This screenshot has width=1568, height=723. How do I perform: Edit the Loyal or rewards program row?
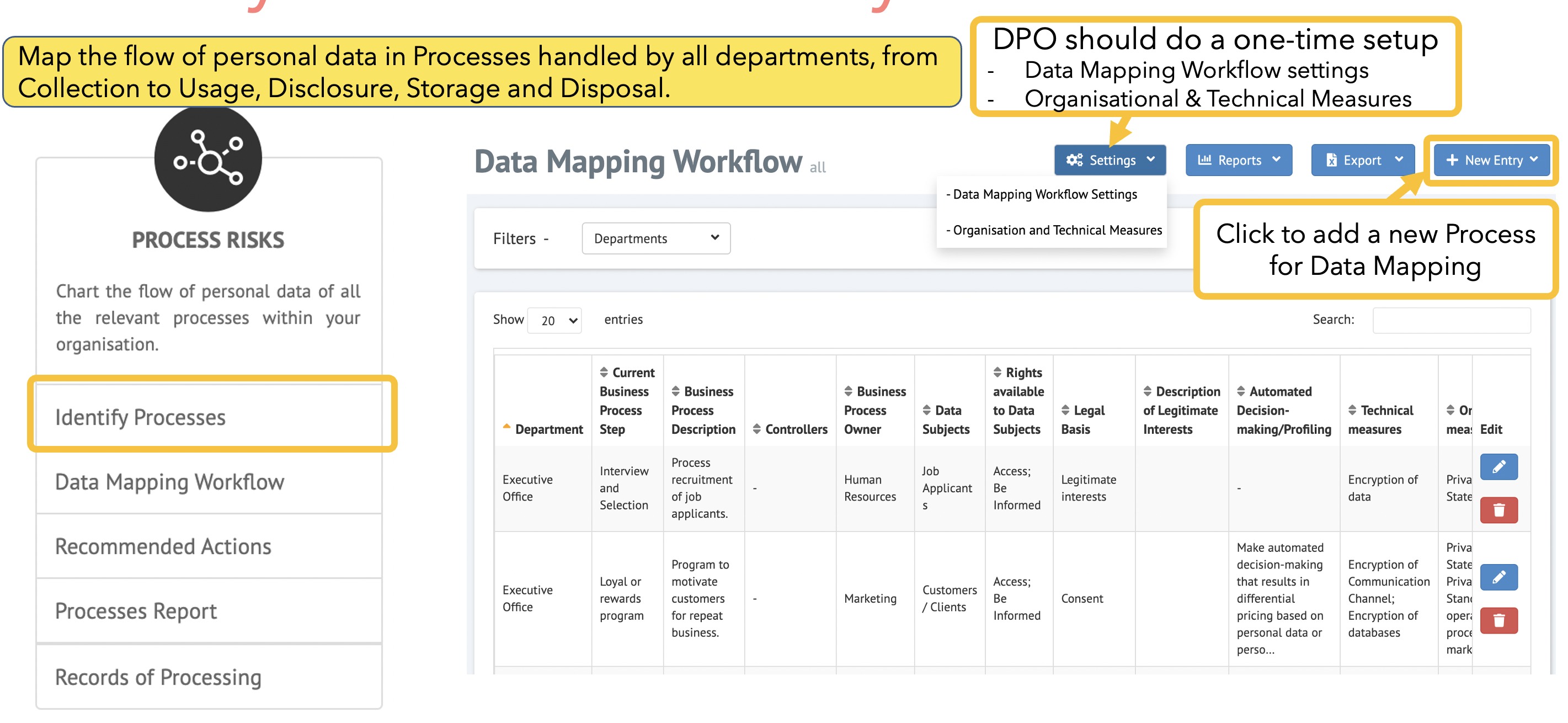coord(1498,577)
